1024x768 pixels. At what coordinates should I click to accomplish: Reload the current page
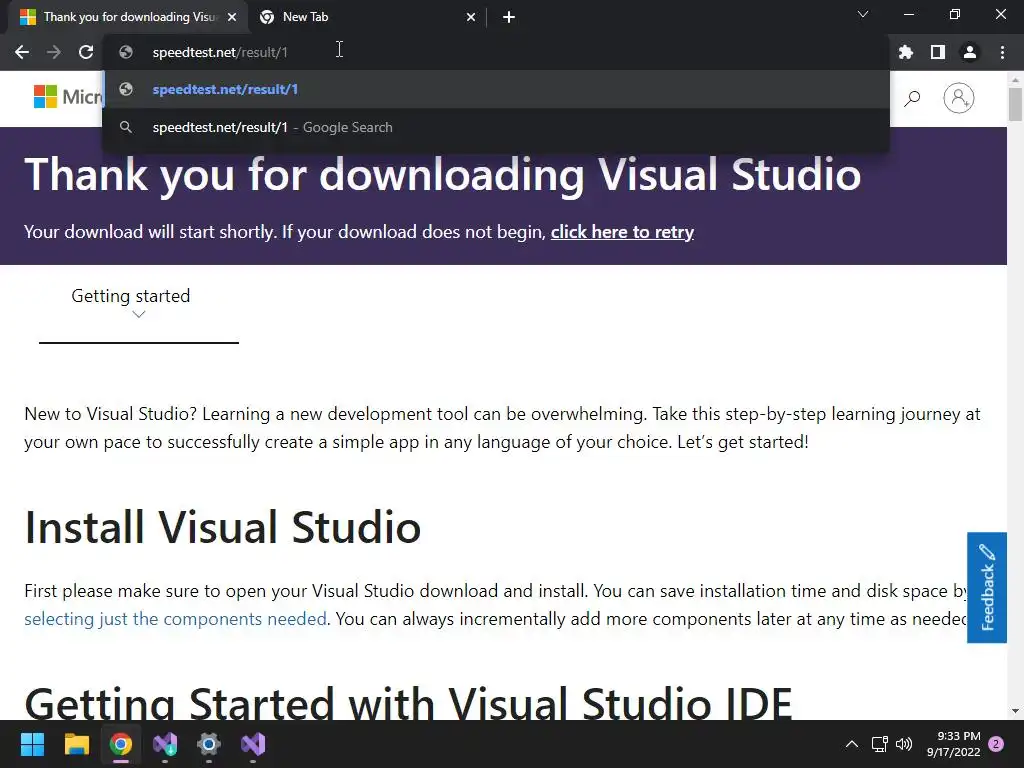[x=86, y=52]
